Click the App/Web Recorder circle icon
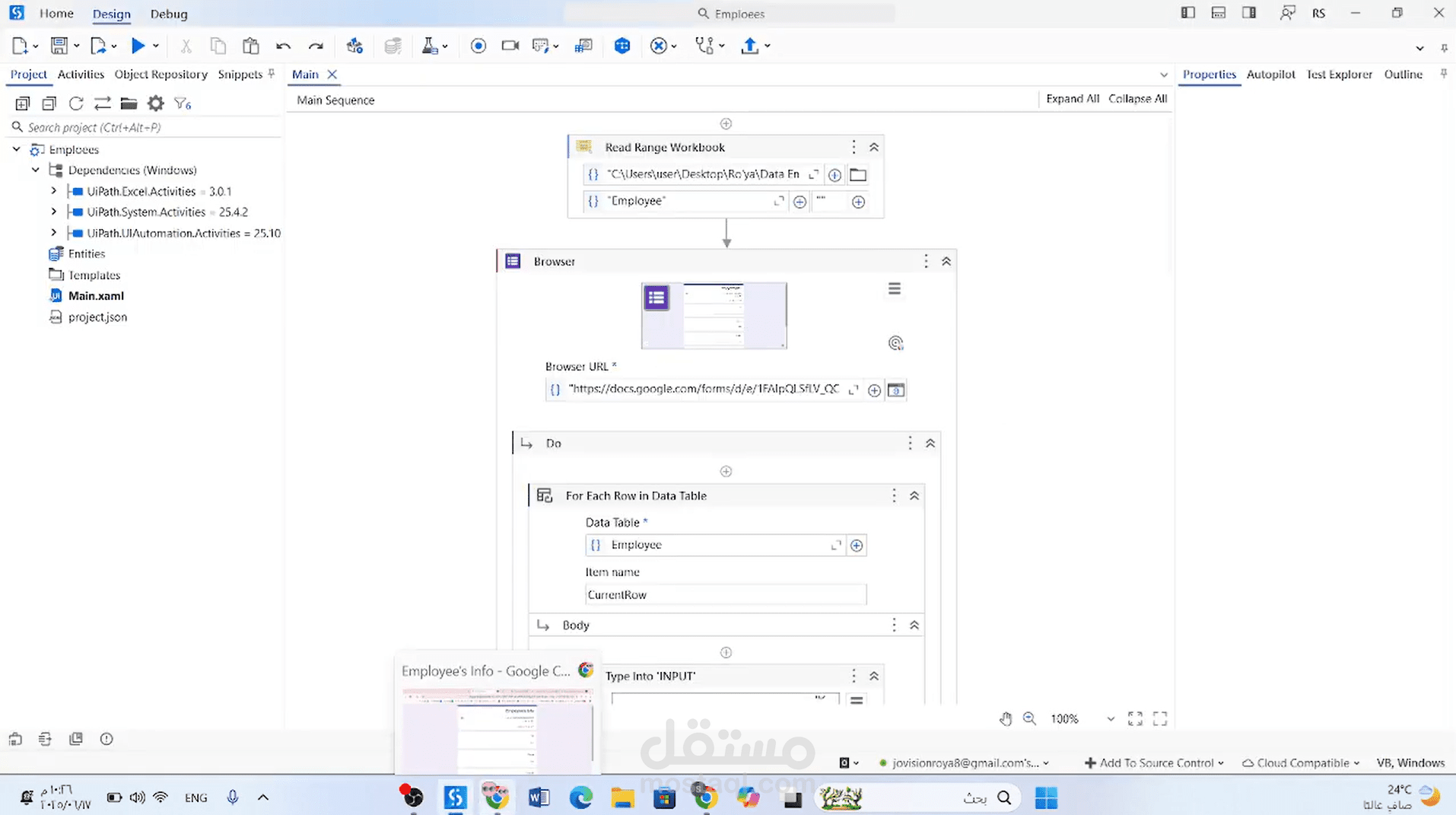The height and width of the screenshot is (815, 1456). (478, 46)
